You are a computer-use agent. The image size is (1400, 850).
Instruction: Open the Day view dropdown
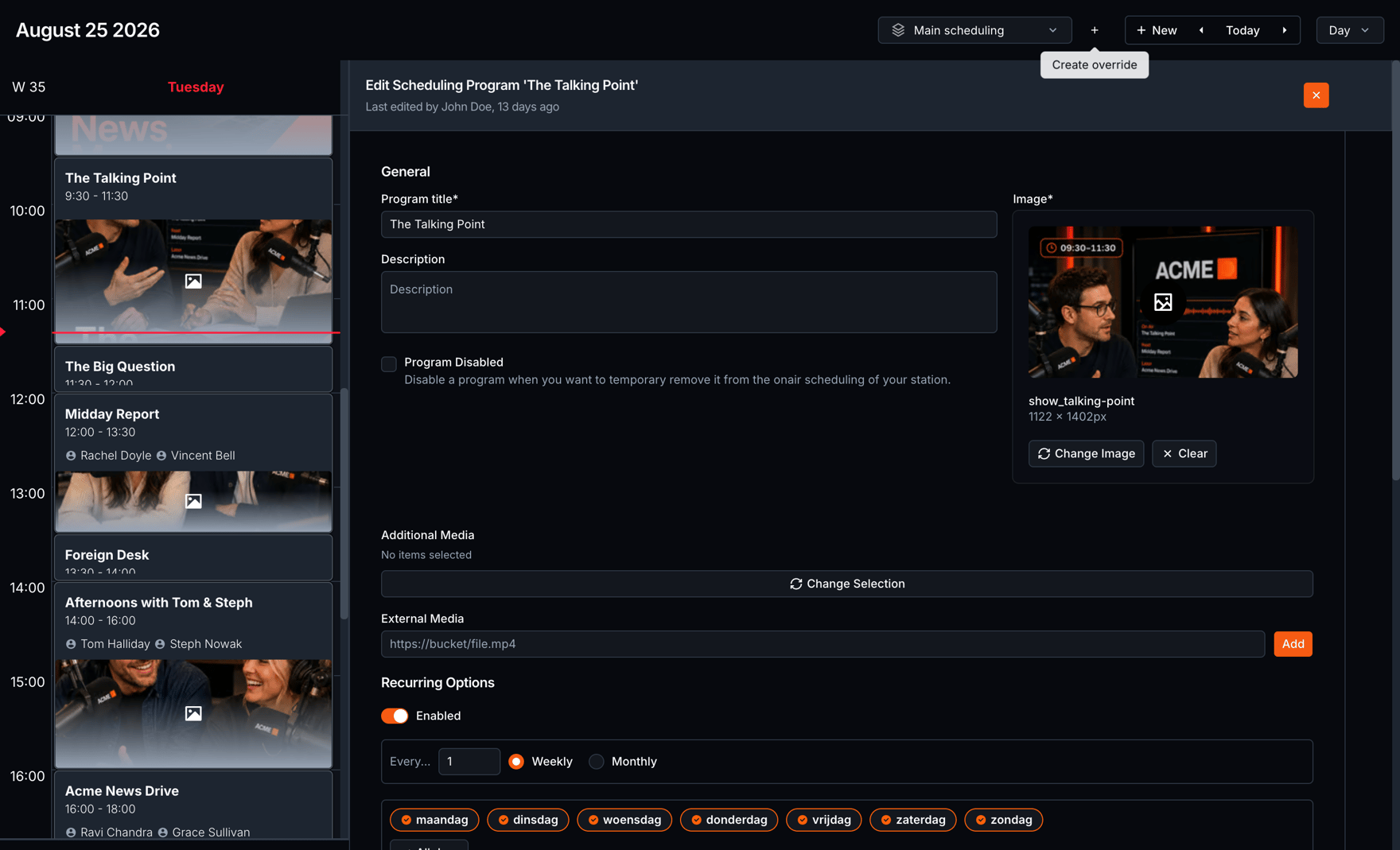1350,30
